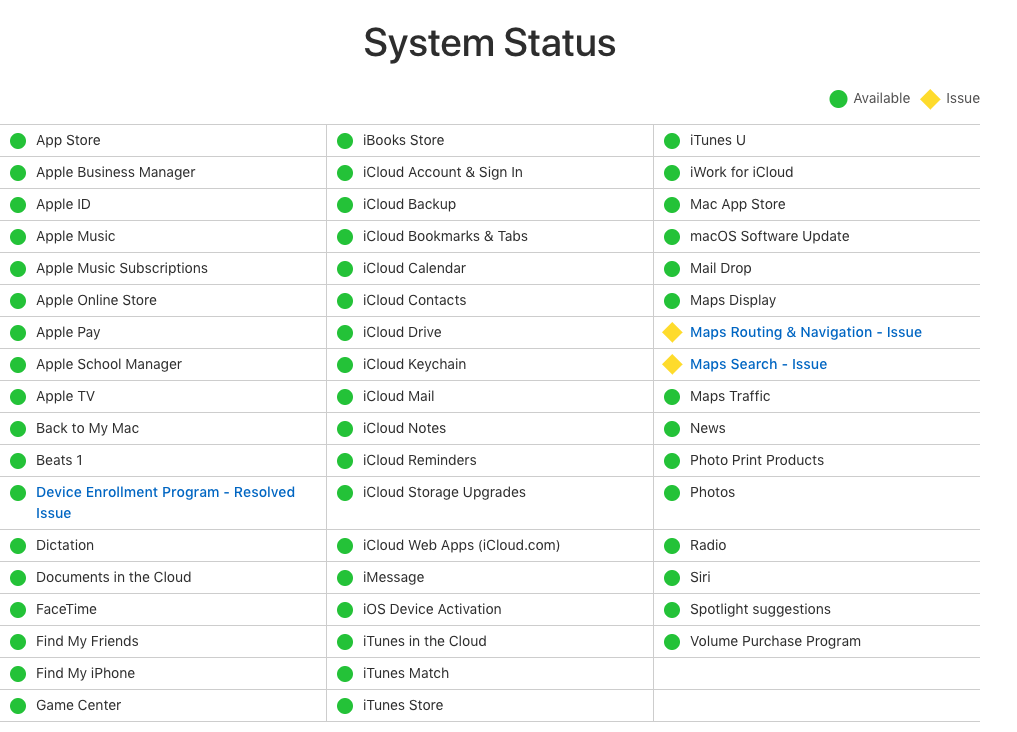The width and height of the screenshot is (1017, 732).
Task: Click the green status dot beside App Store
Action: coord(18,141)
